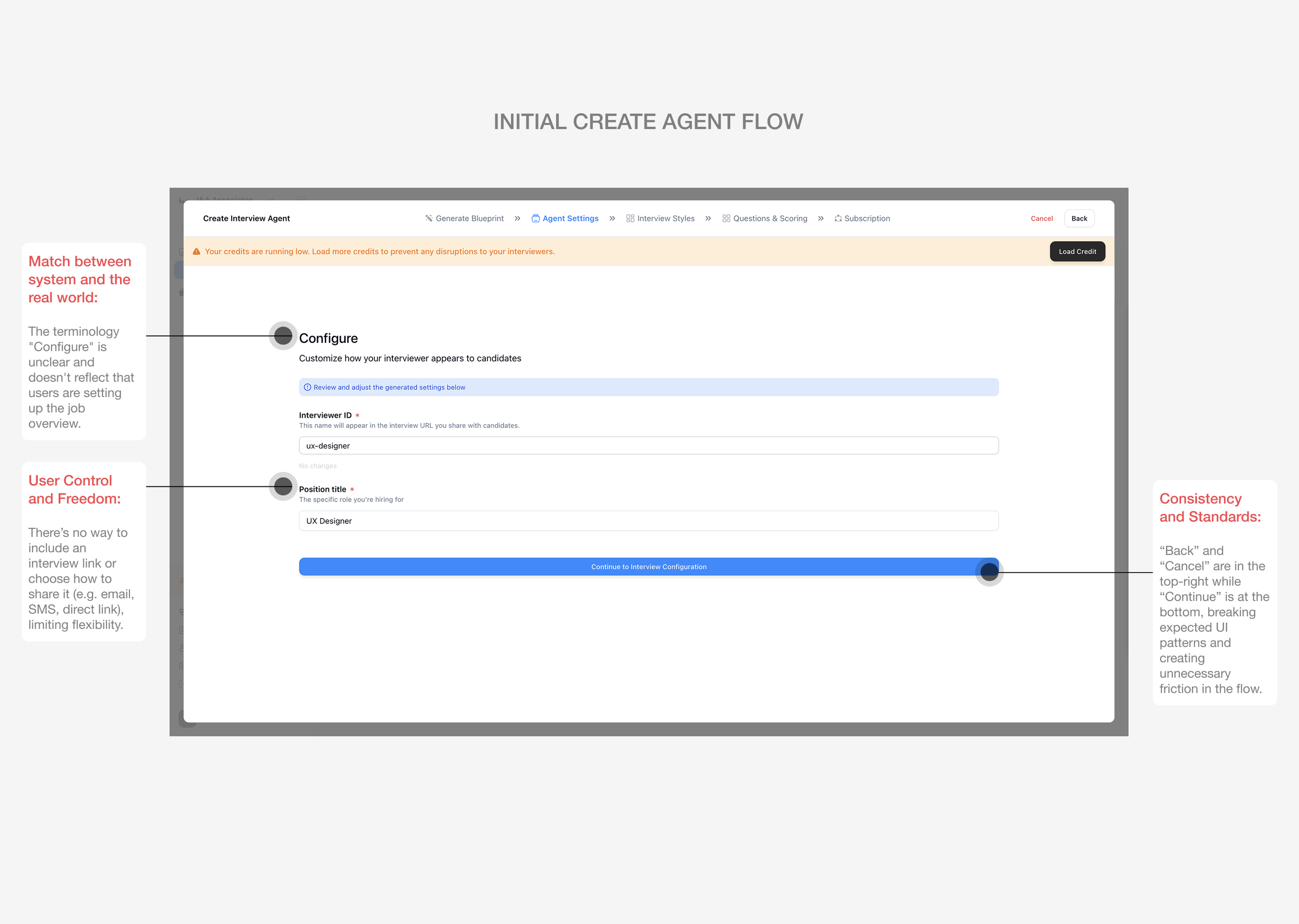Go to the Questions & Scoring step
This screenshot has height=924, width=1299.
(770, 218)
